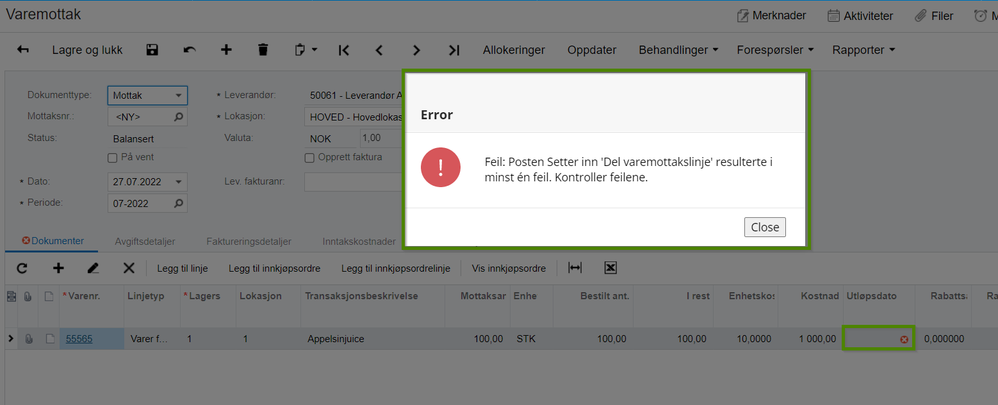Click the Valuta NOK field

click(x=331, y=138)
